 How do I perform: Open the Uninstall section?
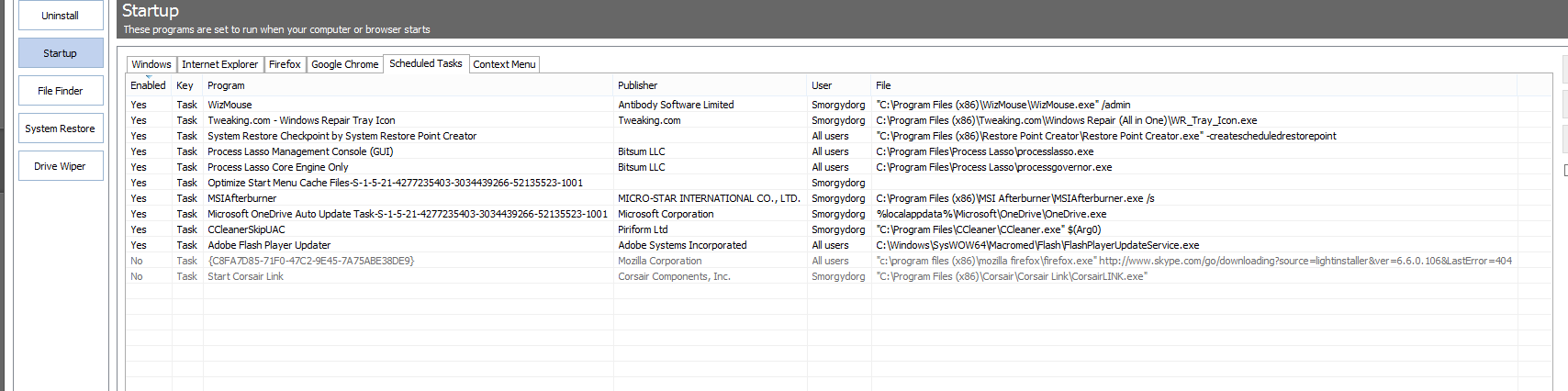point(61,16)
